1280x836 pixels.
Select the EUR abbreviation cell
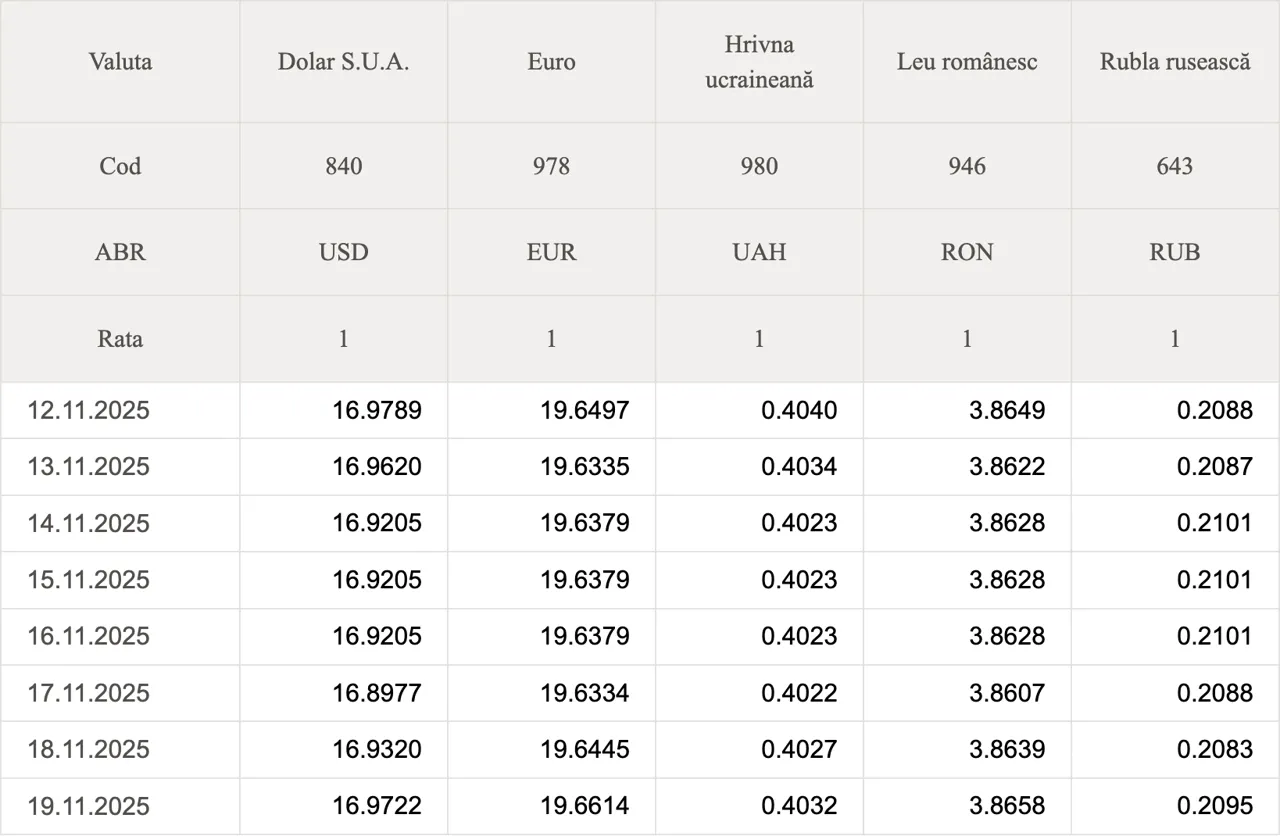tap(551, 252)
